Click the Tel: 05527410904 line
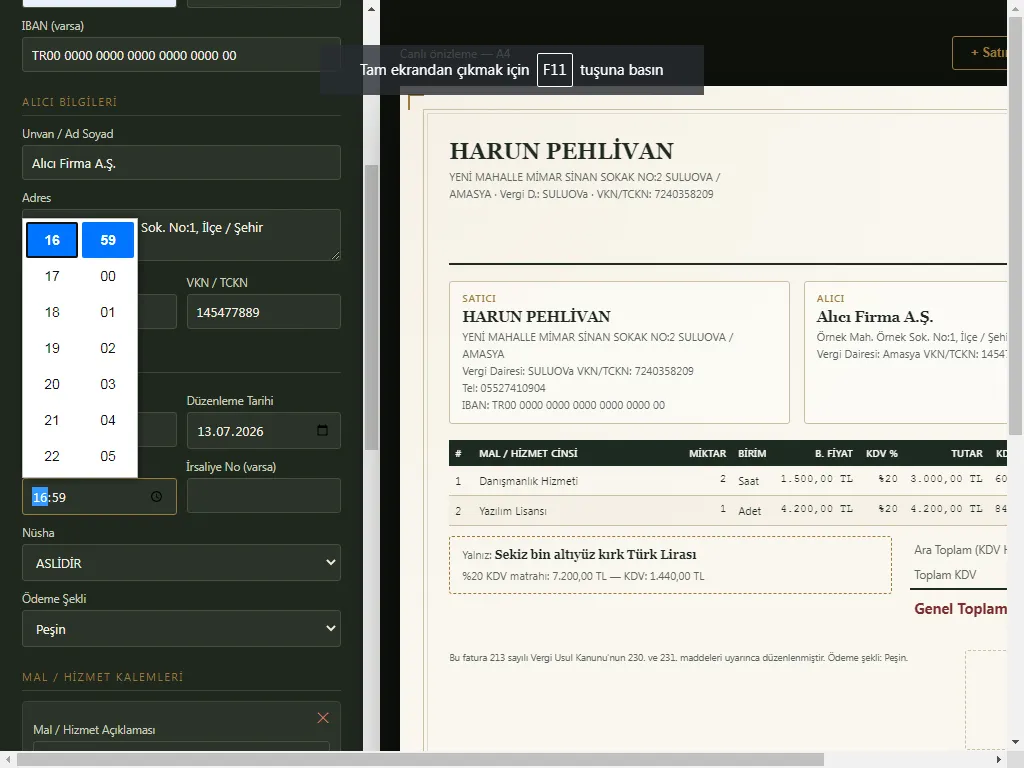1024x768 pixels. pos(504,388)
